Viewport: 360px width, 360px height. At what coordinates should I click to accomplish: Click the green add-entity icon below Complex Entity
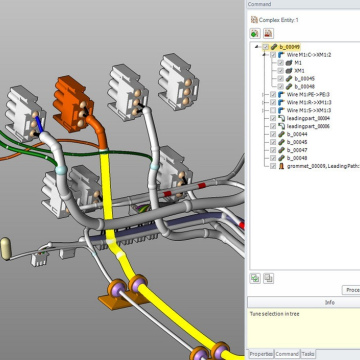pyautogui.click(x=255, y=33)
